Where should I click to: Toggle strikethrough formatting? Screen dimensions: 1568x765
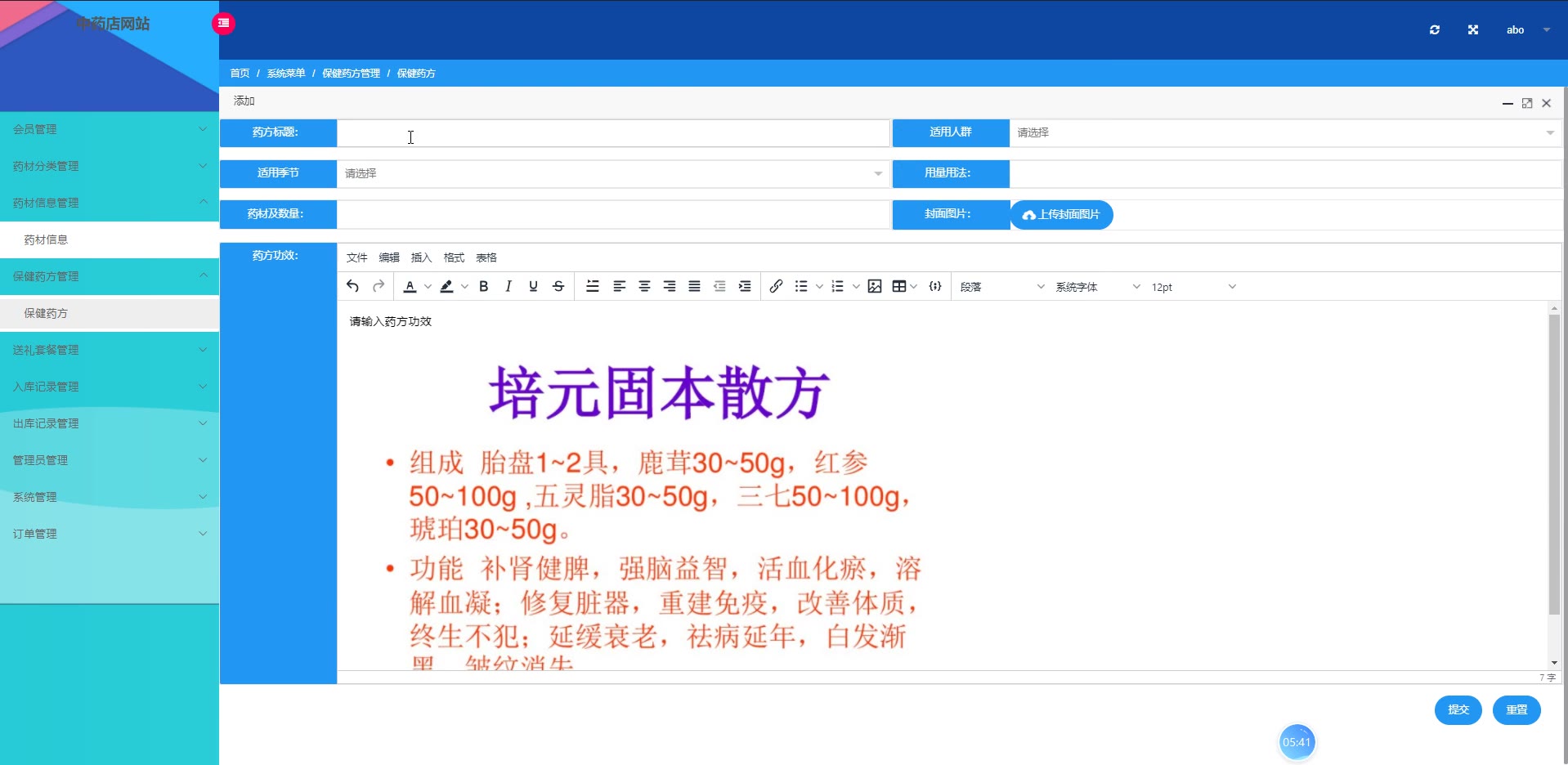pyautogui.click(x=558, y=286)
